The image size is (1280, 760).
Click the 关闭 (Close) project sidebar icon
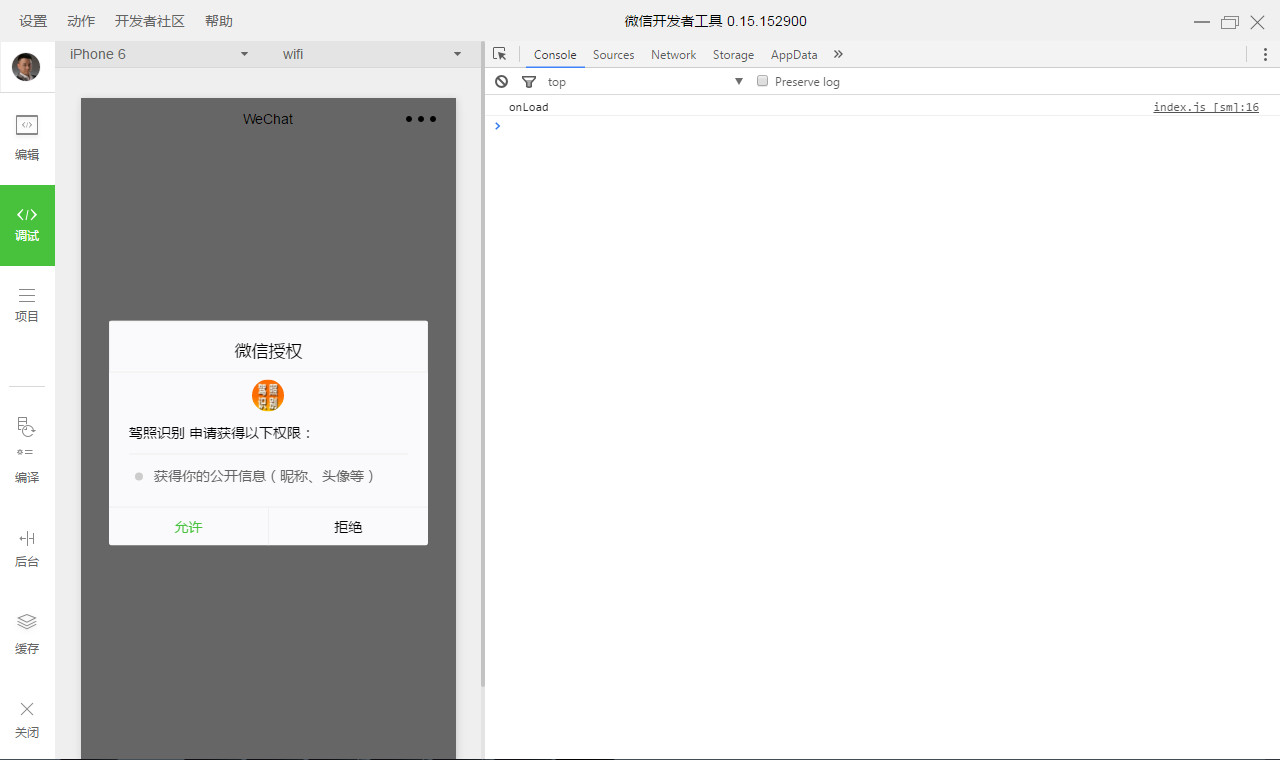[27, 719]
